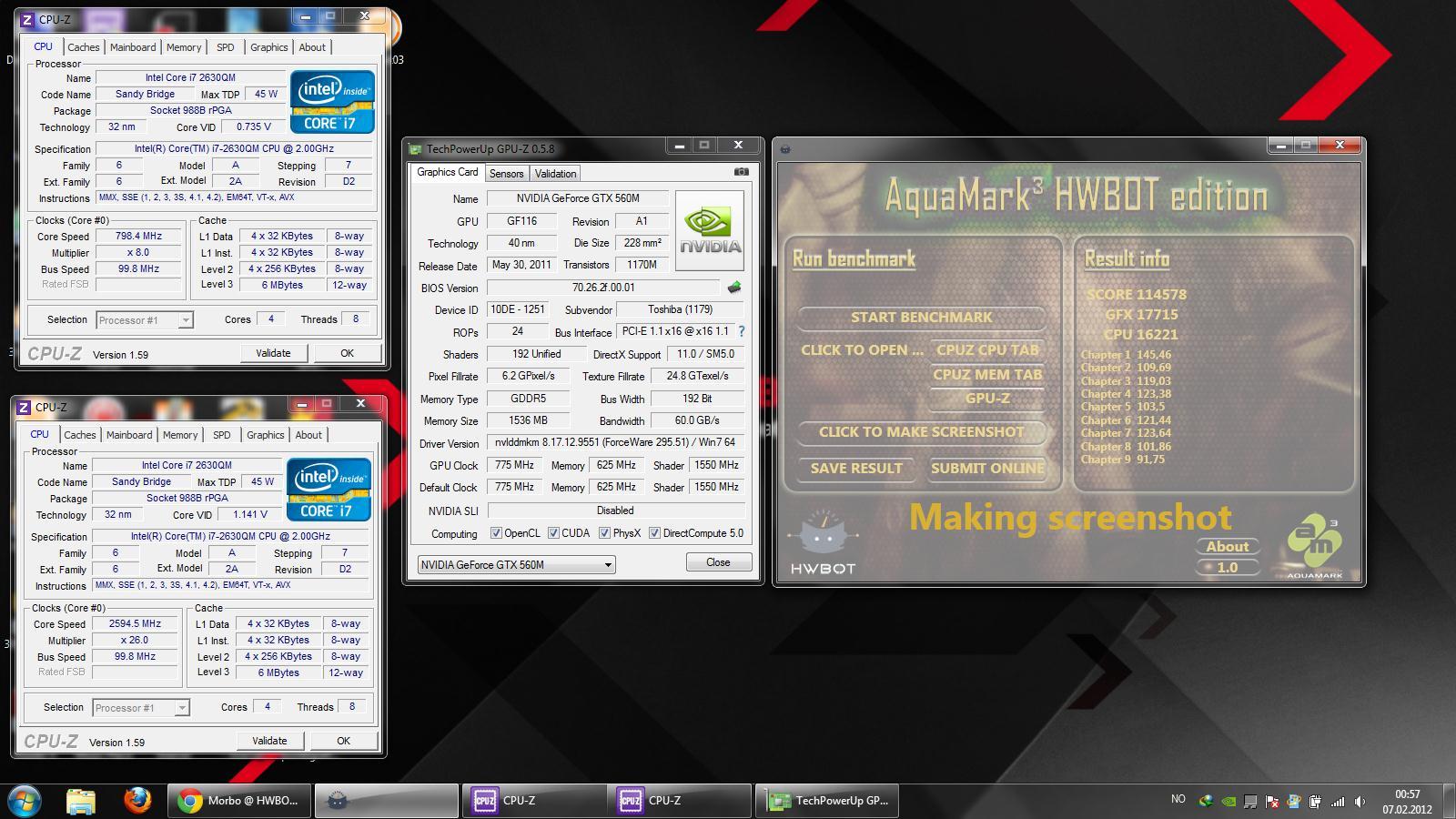Open the Bus Interface help question mark
Screen dimensions: 1456x819
click(x=741, y=332)
